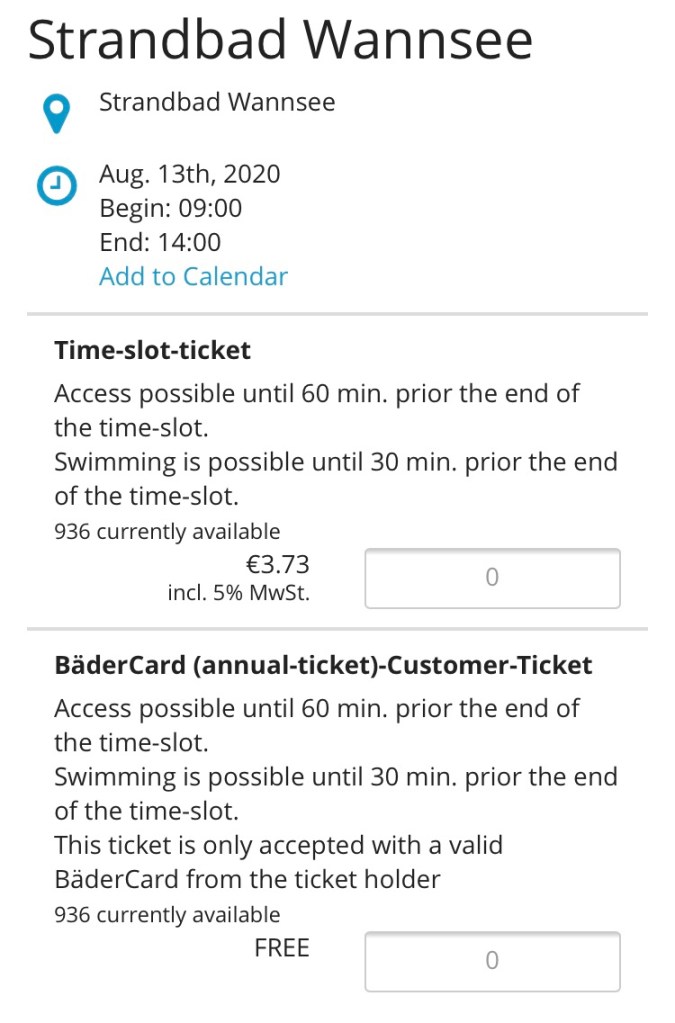Click the large Strandbad Wannsee page title
Screen dimensions: 675x1023
coord(280,40)
